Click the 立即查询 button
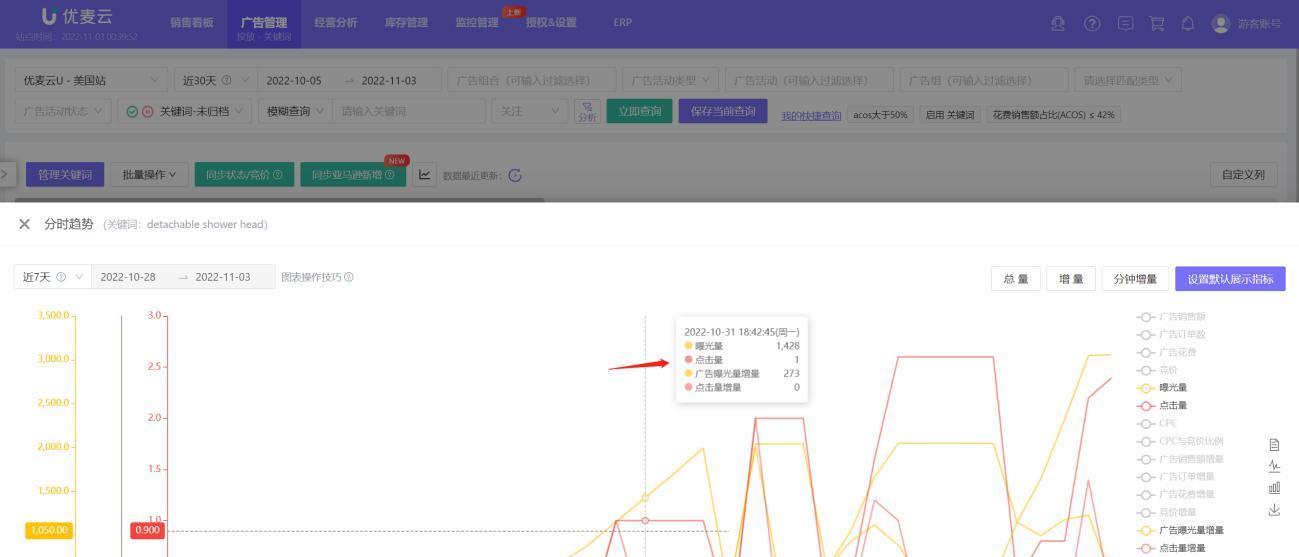 point(640,111)
